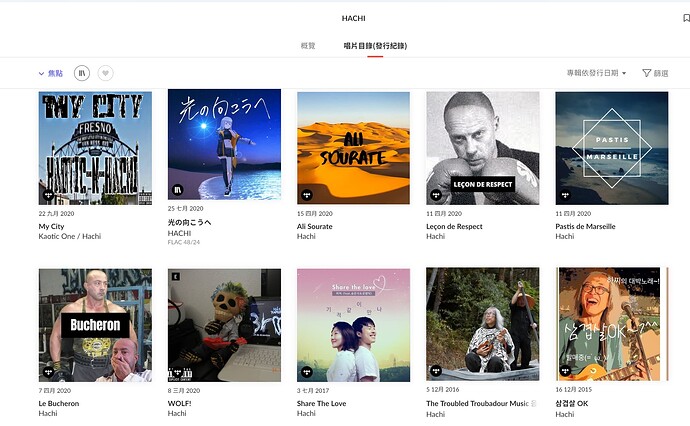
Task: Click Tidal badge on My City cover
Action: pos(48,195)
